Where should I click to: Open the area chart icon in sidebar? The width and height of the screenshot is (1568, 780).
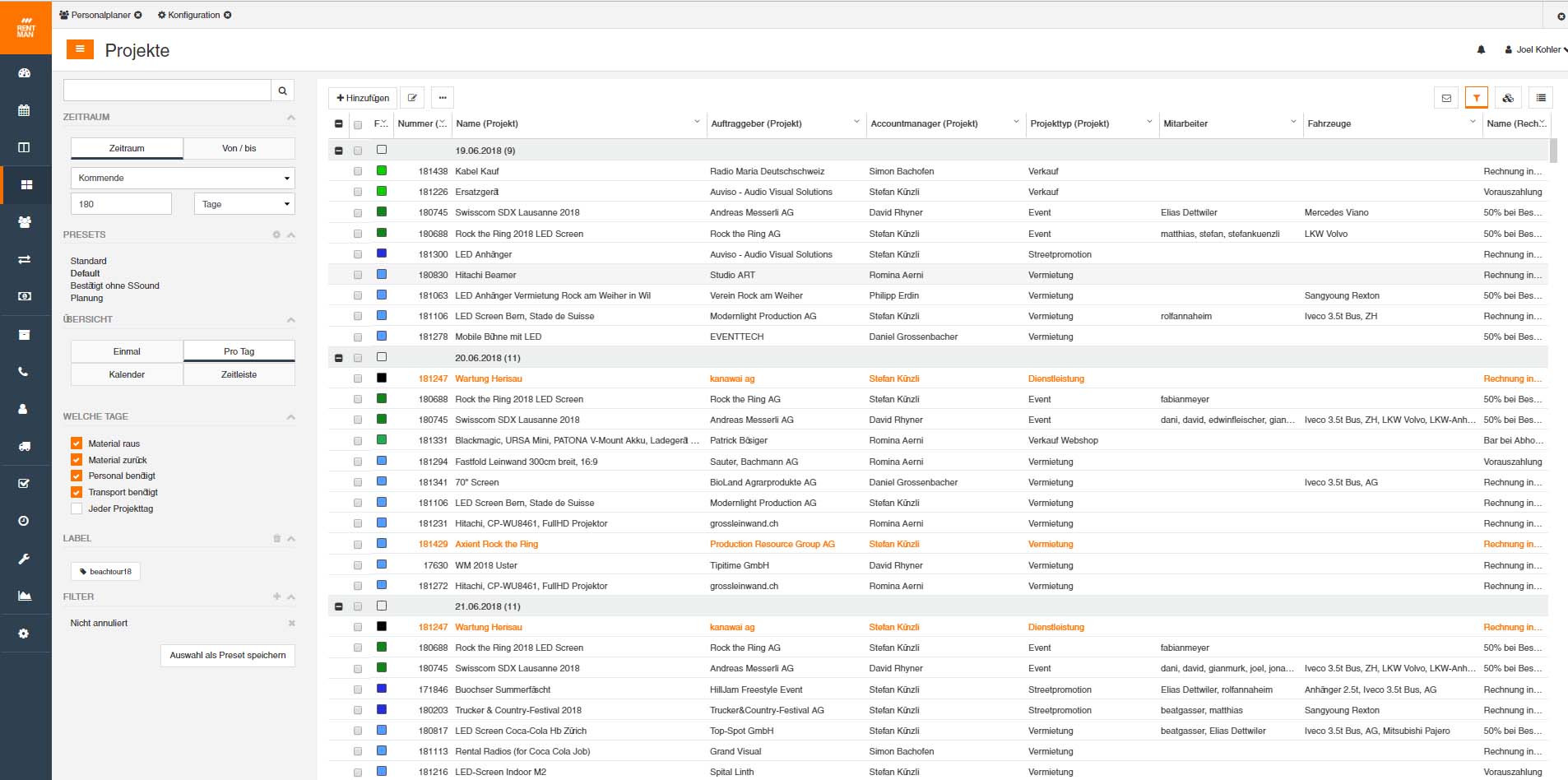(25, 596)
